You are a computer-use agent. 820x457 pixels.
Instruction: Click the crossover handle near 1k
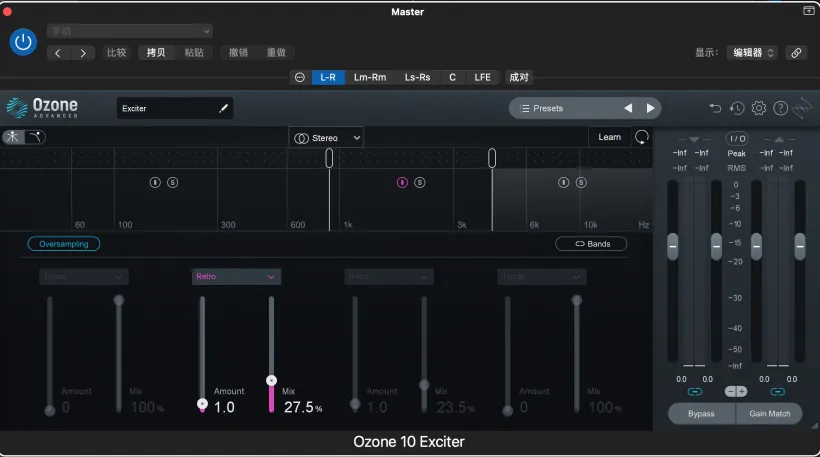(329, 158)
